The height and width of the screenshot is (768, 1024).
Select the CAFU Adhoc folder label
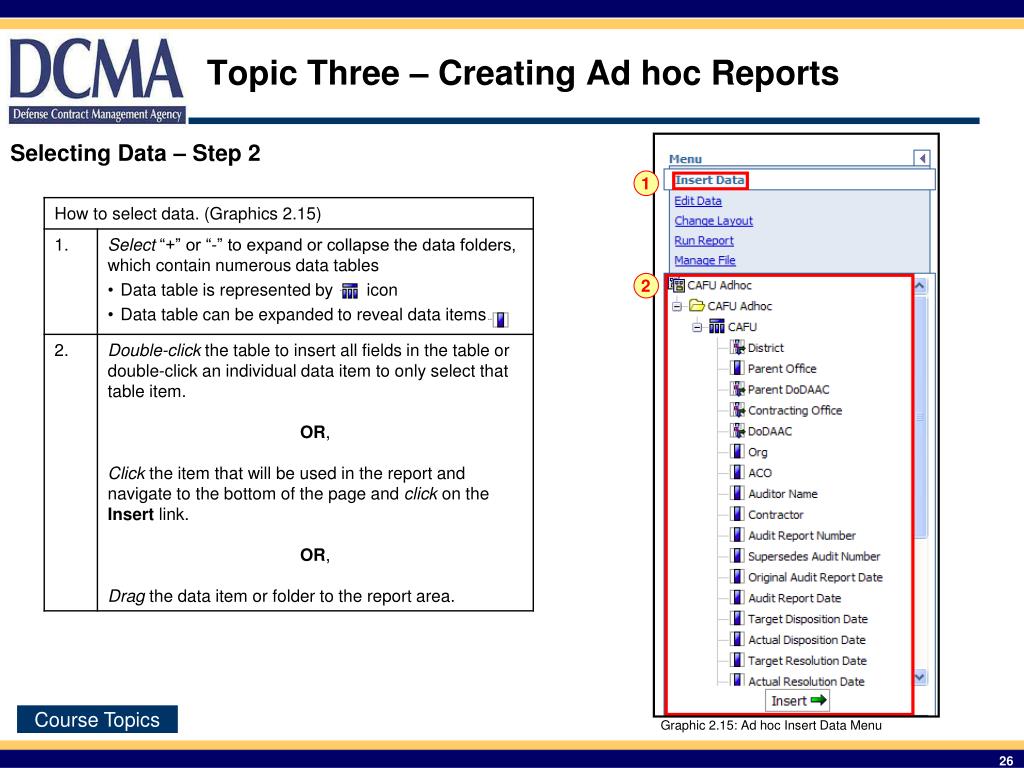[739, 306]
